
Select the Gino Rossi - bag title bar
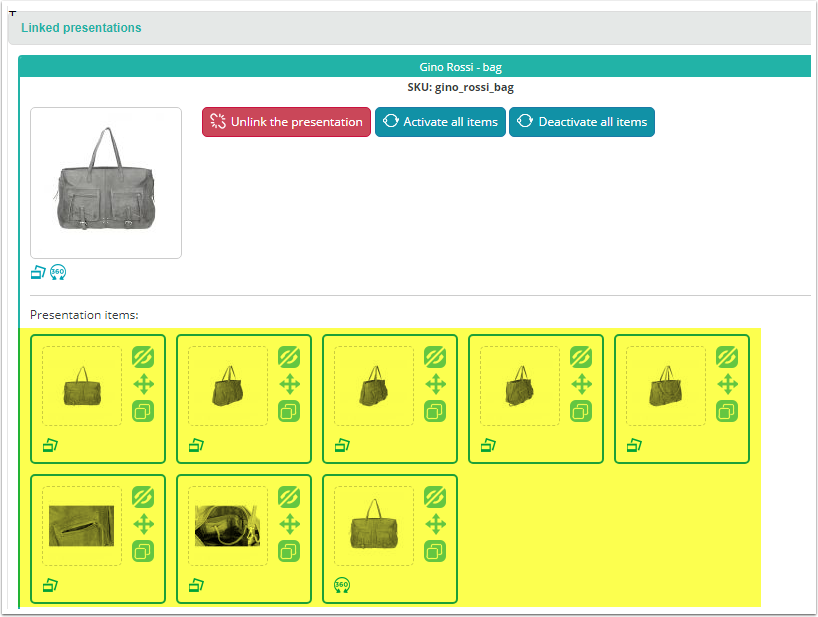click(415, 67)
